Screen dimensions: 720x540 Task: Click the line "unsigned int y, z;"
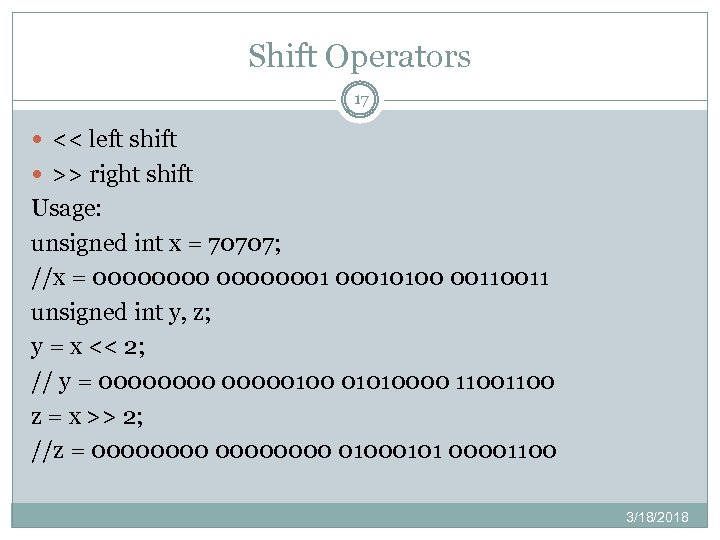(x=130, y=312)
